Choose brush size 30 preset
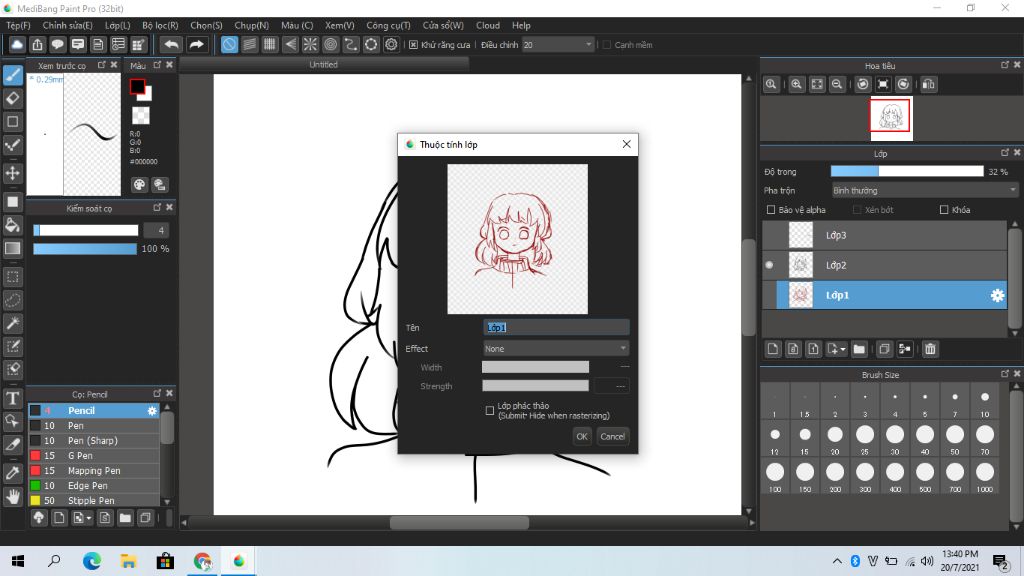Image resolution: width=1024 pixels, height=576 pixels. point(895,438)
